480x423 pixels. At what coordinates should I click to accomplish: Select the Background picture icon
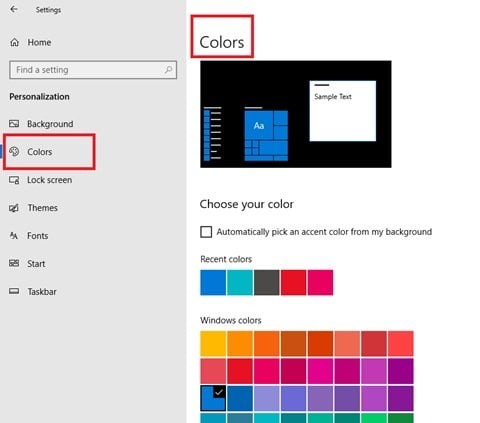coord(14,124)
